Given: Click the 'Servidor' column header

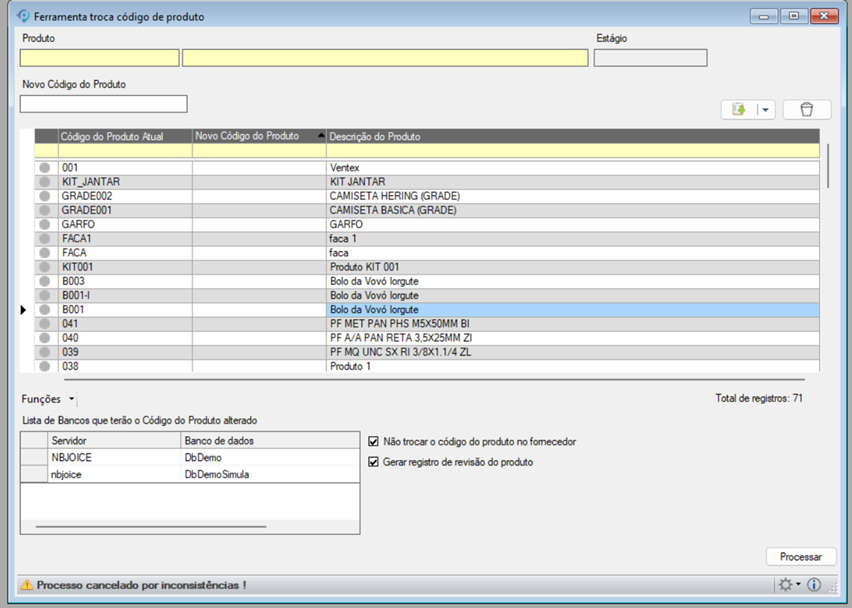Looking at the screenshot, I should (x=114, y=441).
